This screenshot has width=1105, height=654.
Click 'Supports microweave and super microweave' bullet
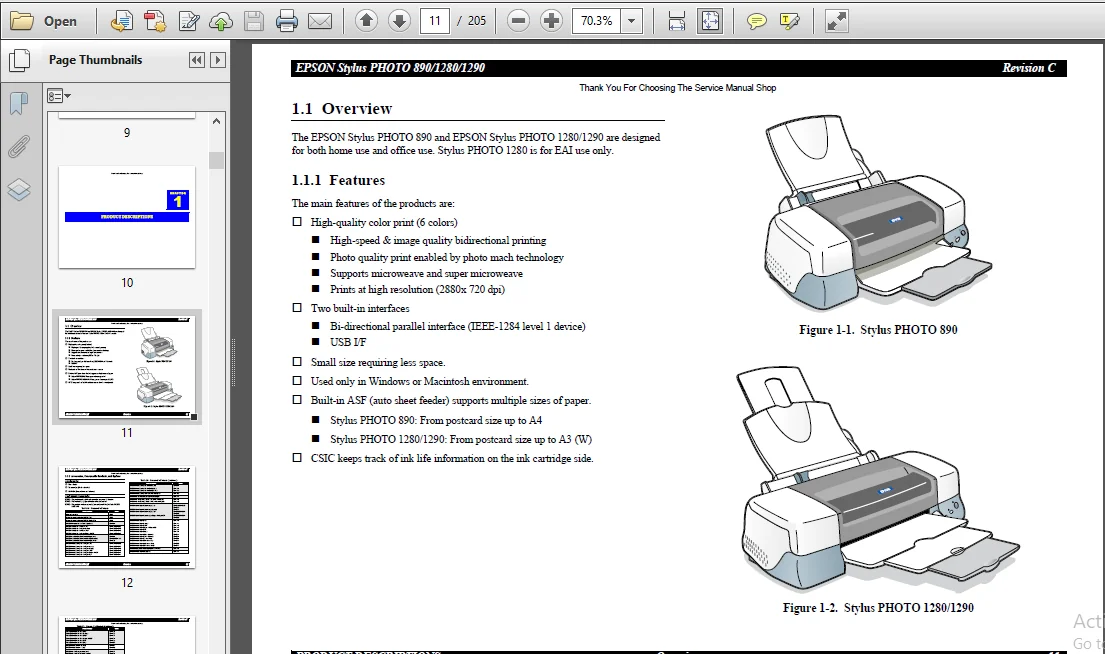[x=426, y=273]
